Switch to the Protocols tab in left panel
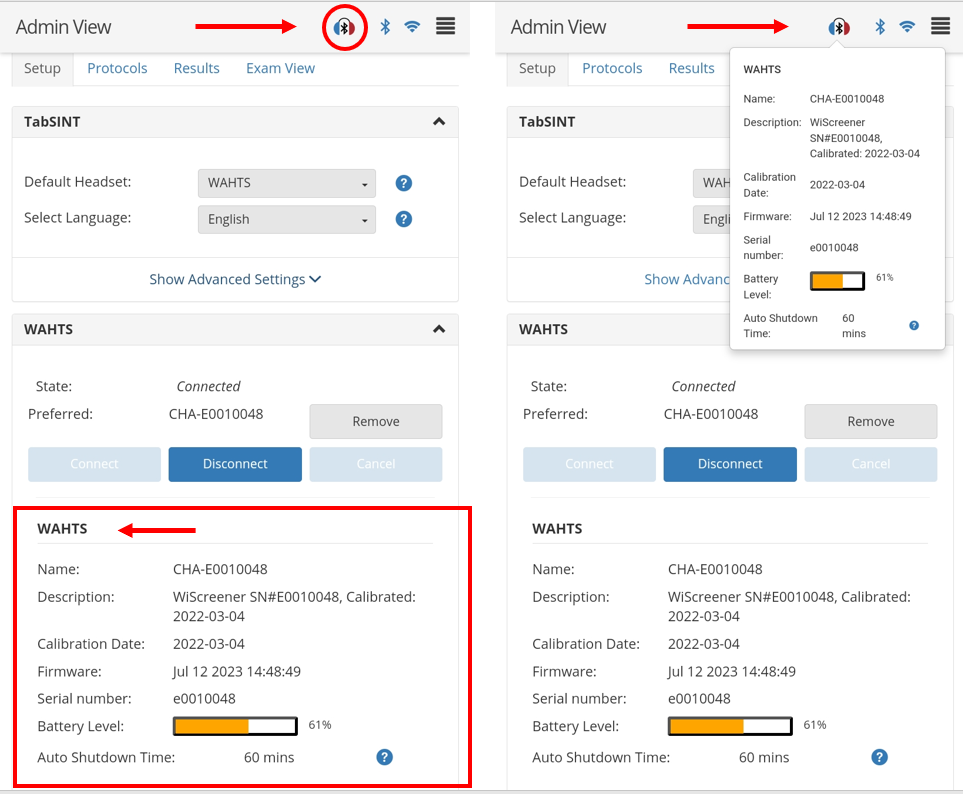963x794 pixels. (x=117, y=68)
